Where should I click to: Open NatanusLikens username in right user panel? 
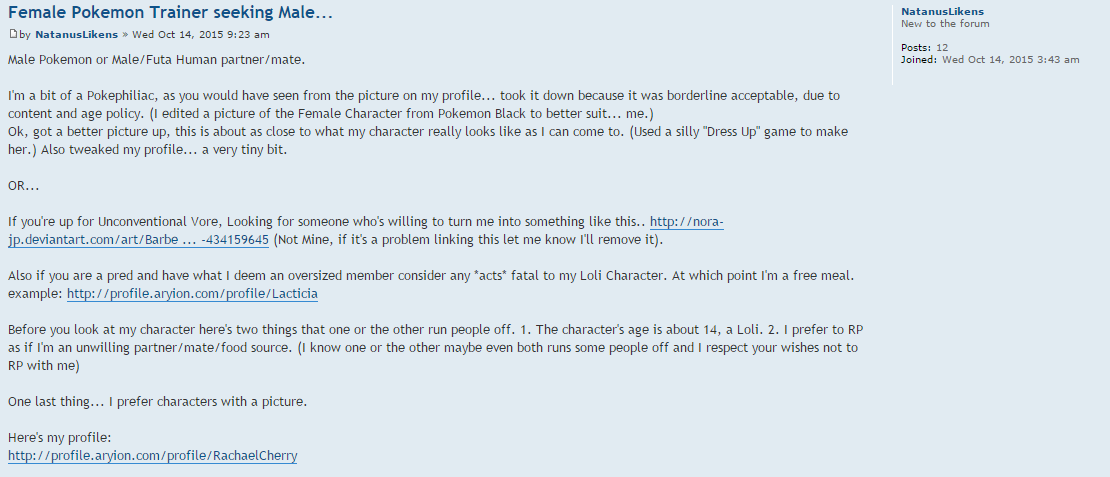(x=942, y=12)
